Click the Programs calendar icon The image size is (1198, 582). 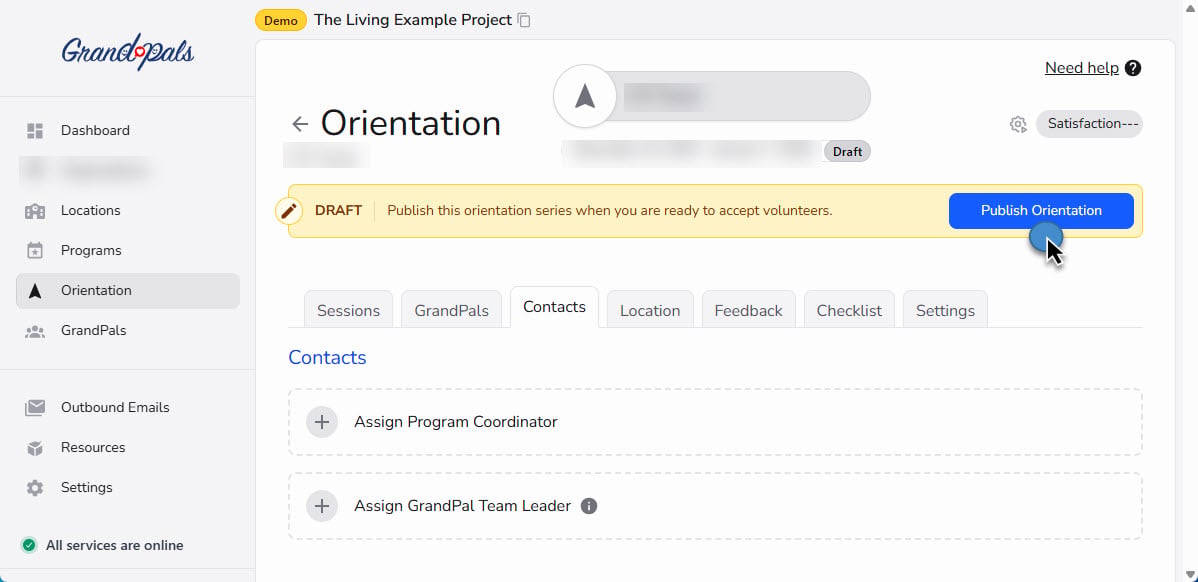coord(35,251)
